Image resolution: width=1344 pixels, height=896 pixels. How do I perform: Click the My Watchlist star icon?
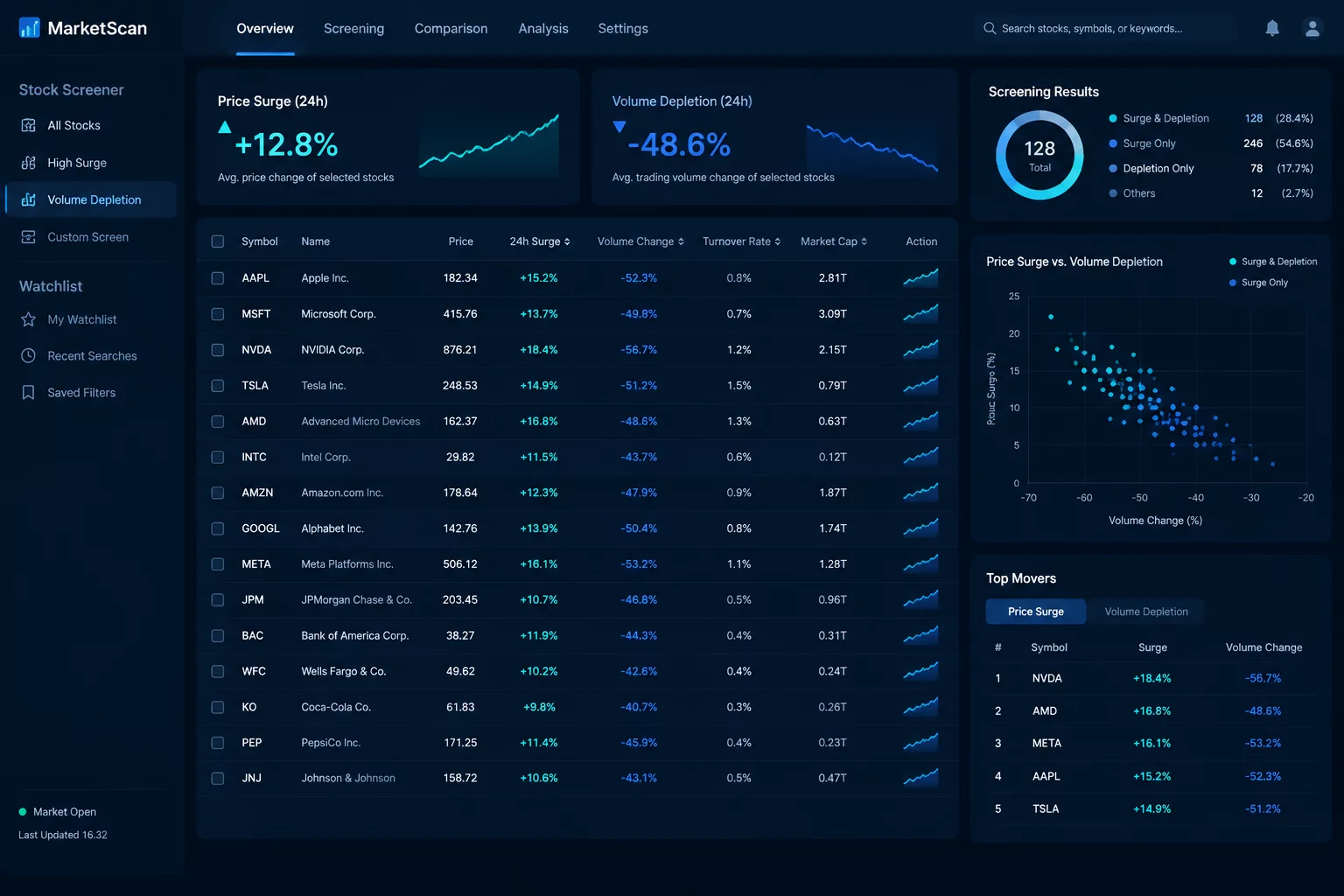point(29,319)
